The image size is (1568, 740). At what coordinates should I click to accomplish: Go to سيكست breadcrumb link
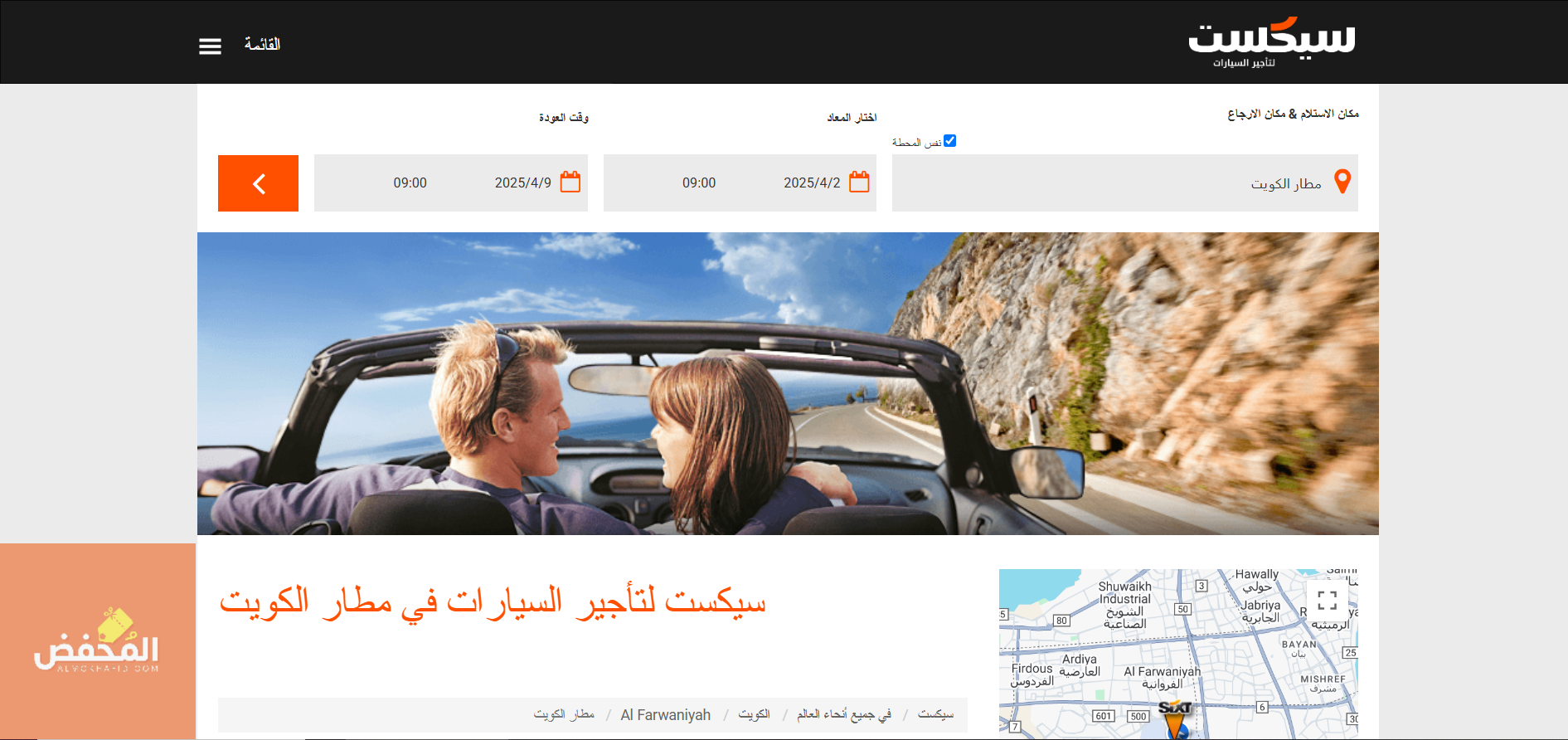[935, 714]
